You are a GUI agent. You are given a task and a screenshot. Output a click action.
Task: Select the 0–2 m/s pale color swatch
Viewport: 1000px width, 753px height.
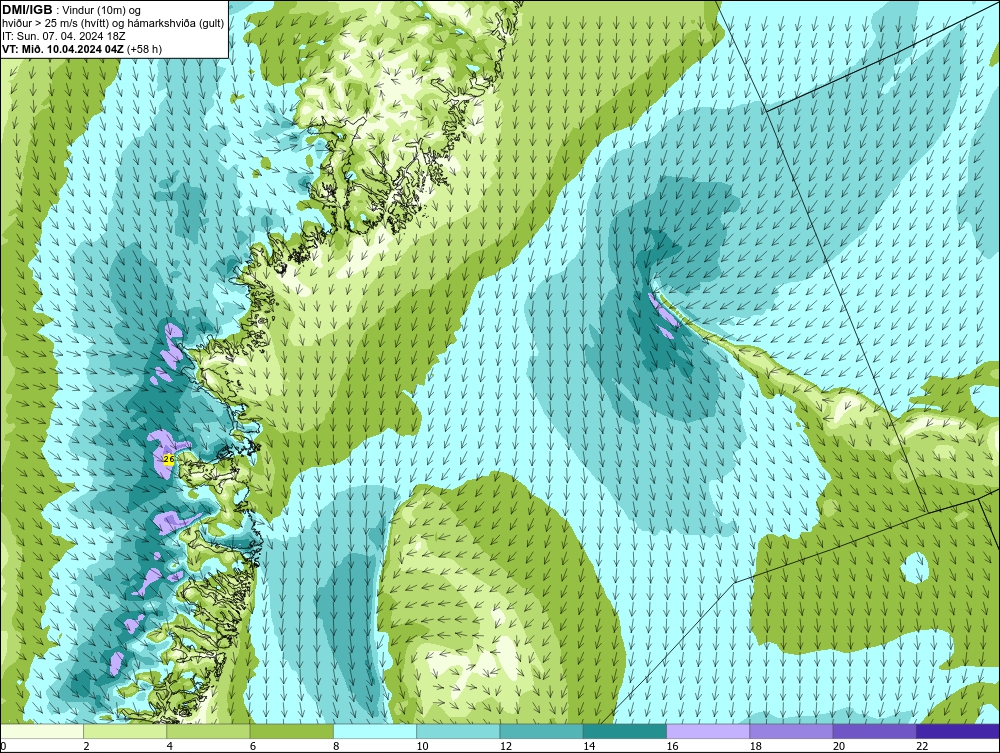point(41,731)
